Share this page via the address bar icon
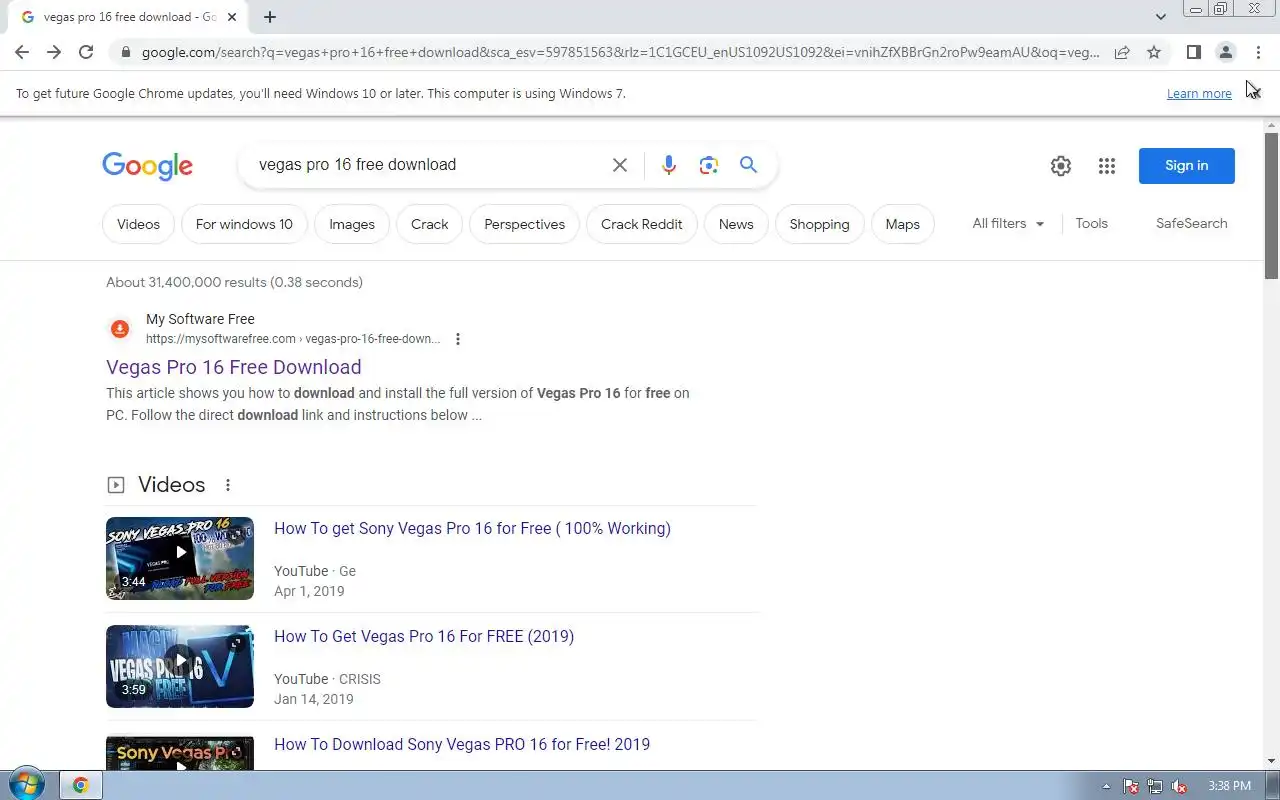The height and width of the screenshot is (800, 1280). coord(1122,52)
